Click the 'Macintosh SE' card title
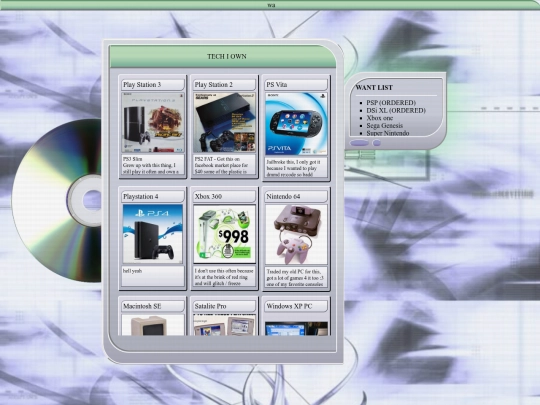Screen dimensions: 540x405 pos(142,306)
